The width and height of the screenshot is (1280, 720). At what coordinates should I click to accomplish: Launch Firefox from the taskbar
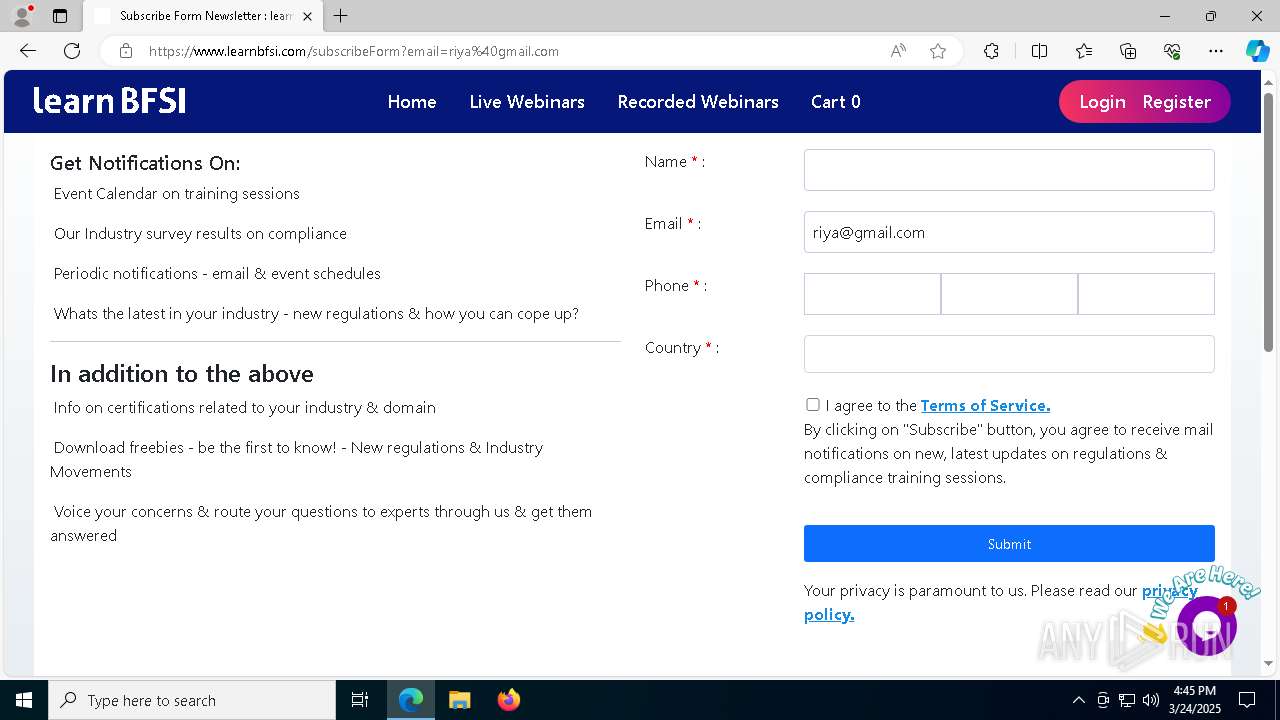[509, 700]
